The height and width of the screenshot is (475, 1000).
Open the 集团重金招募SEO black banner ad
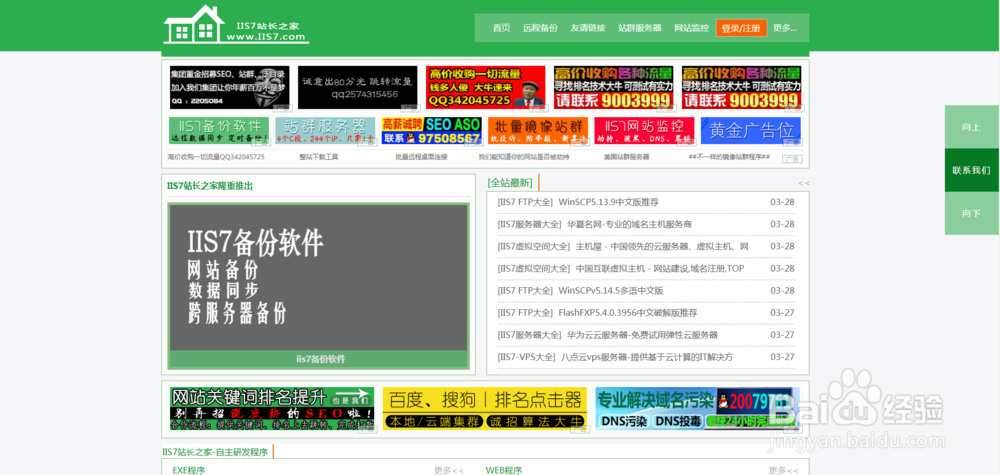coord(230,87)
